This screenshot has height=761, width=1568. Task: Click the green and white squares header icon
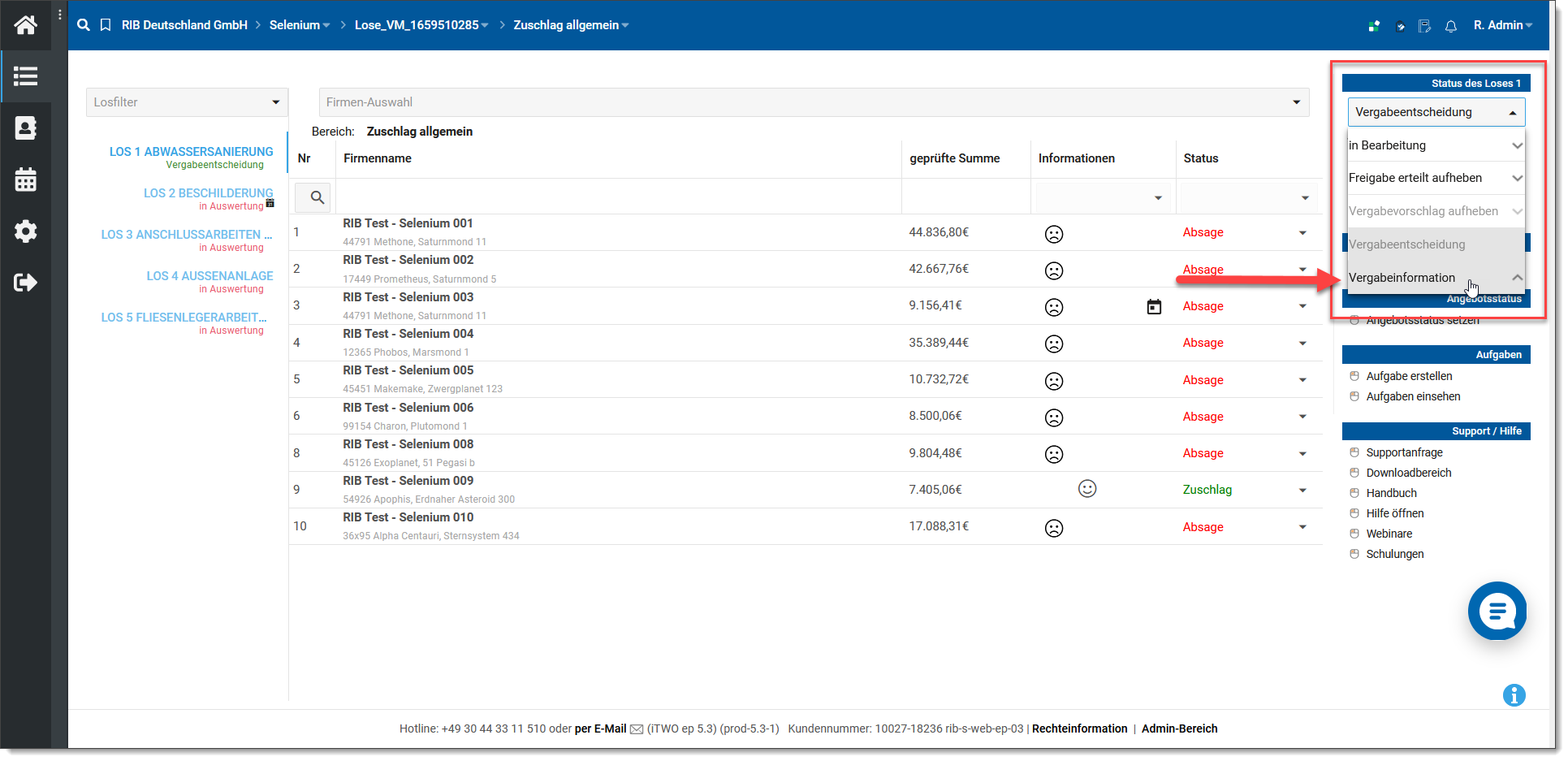(x=1374, y=26)
